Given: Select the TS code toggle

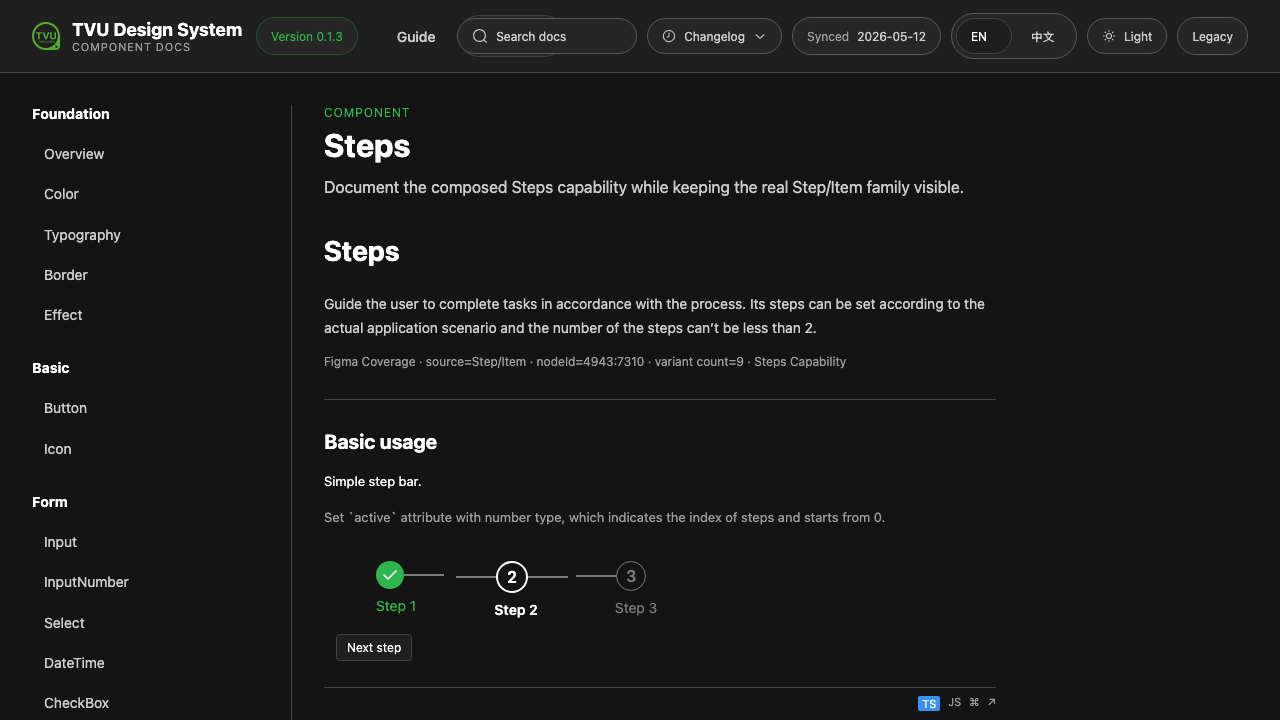Looking at the screenshot, I should (929, 704).
